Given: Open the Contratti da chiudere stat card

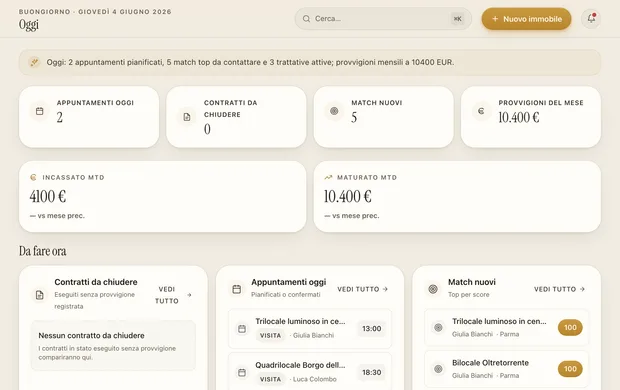Looking at the screenshot, I should pos(236,117).
